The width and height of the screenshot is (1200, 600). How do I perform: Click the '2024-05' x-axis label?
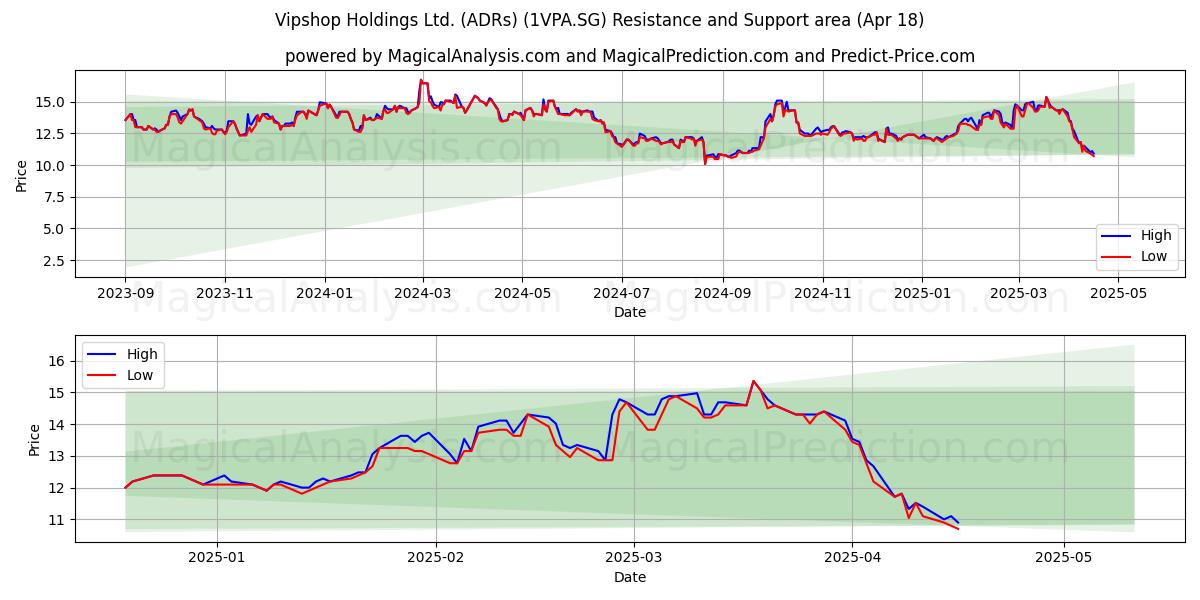(521, 294)
